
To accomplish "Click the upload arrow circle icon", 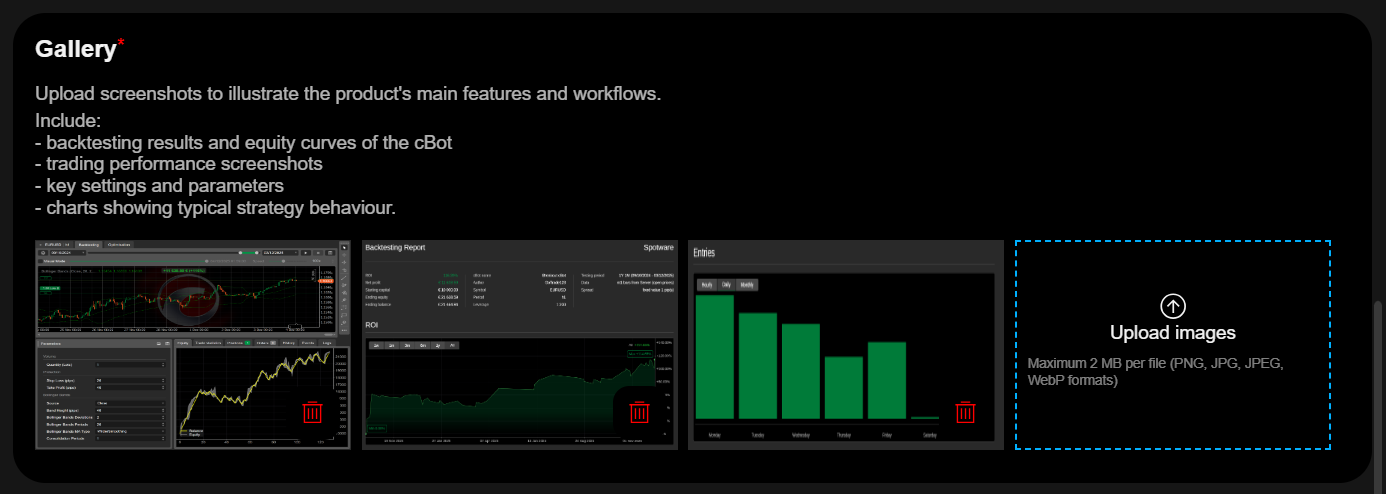I will tap(1172, 306).
